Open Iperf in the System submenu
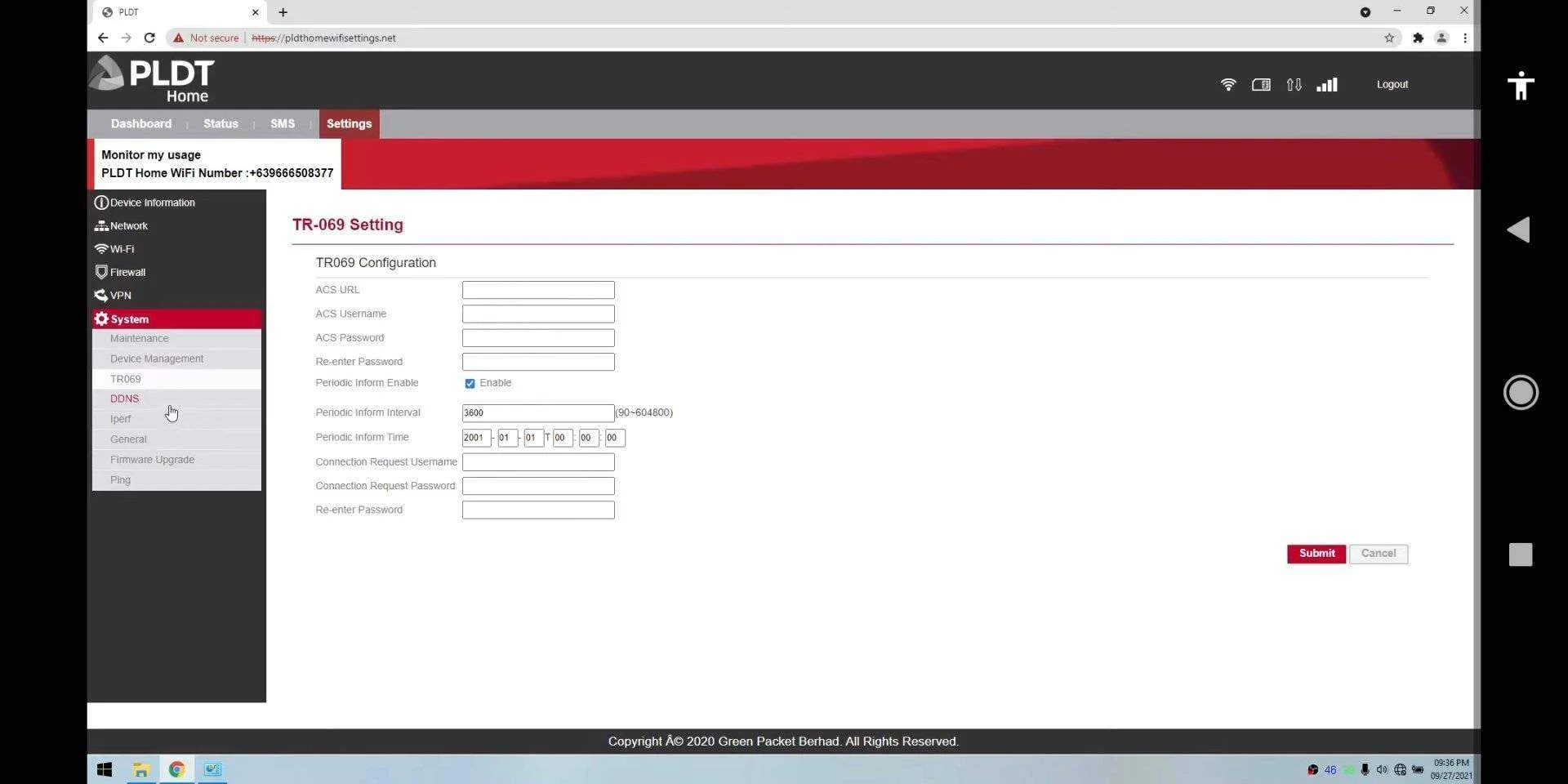This screenshot has height=784, width=1568. tap(176, 419)
